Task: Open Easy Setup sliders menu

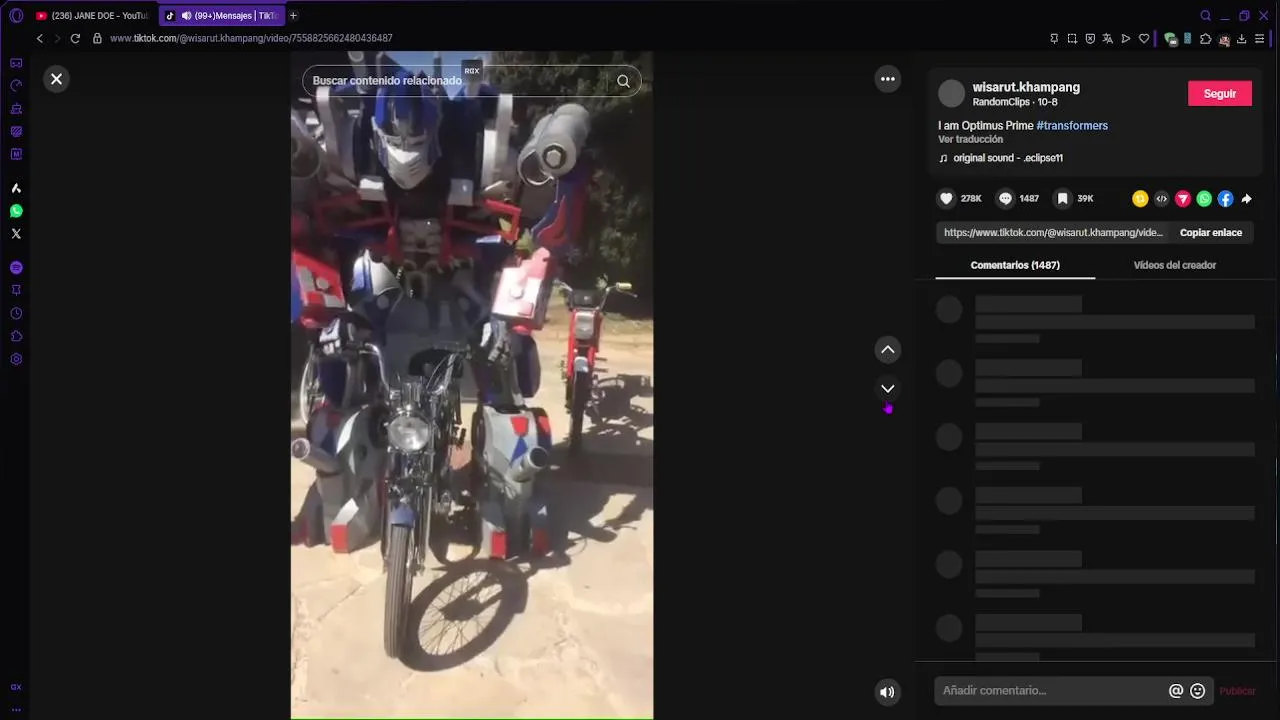Action: 1259,39
